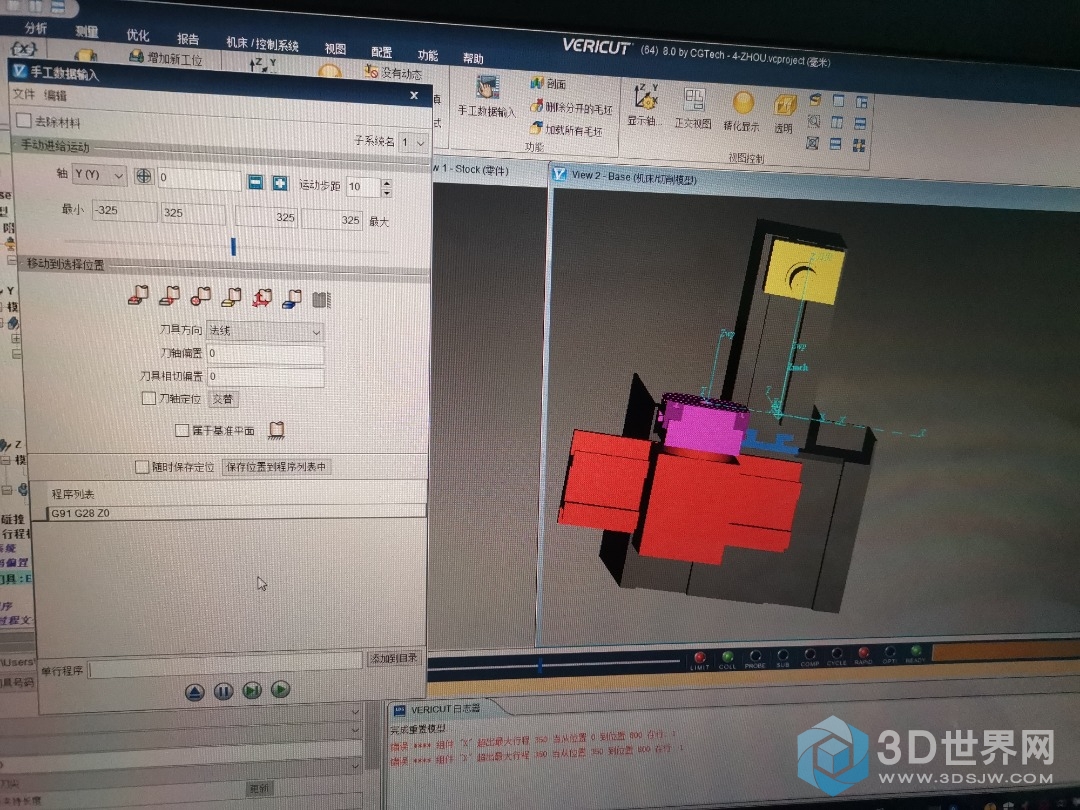Viewport: 1080px width, 810px height.
Task: Open the 轴 Y (Y) axis dropdown
Action: click(x=99, y=175)
